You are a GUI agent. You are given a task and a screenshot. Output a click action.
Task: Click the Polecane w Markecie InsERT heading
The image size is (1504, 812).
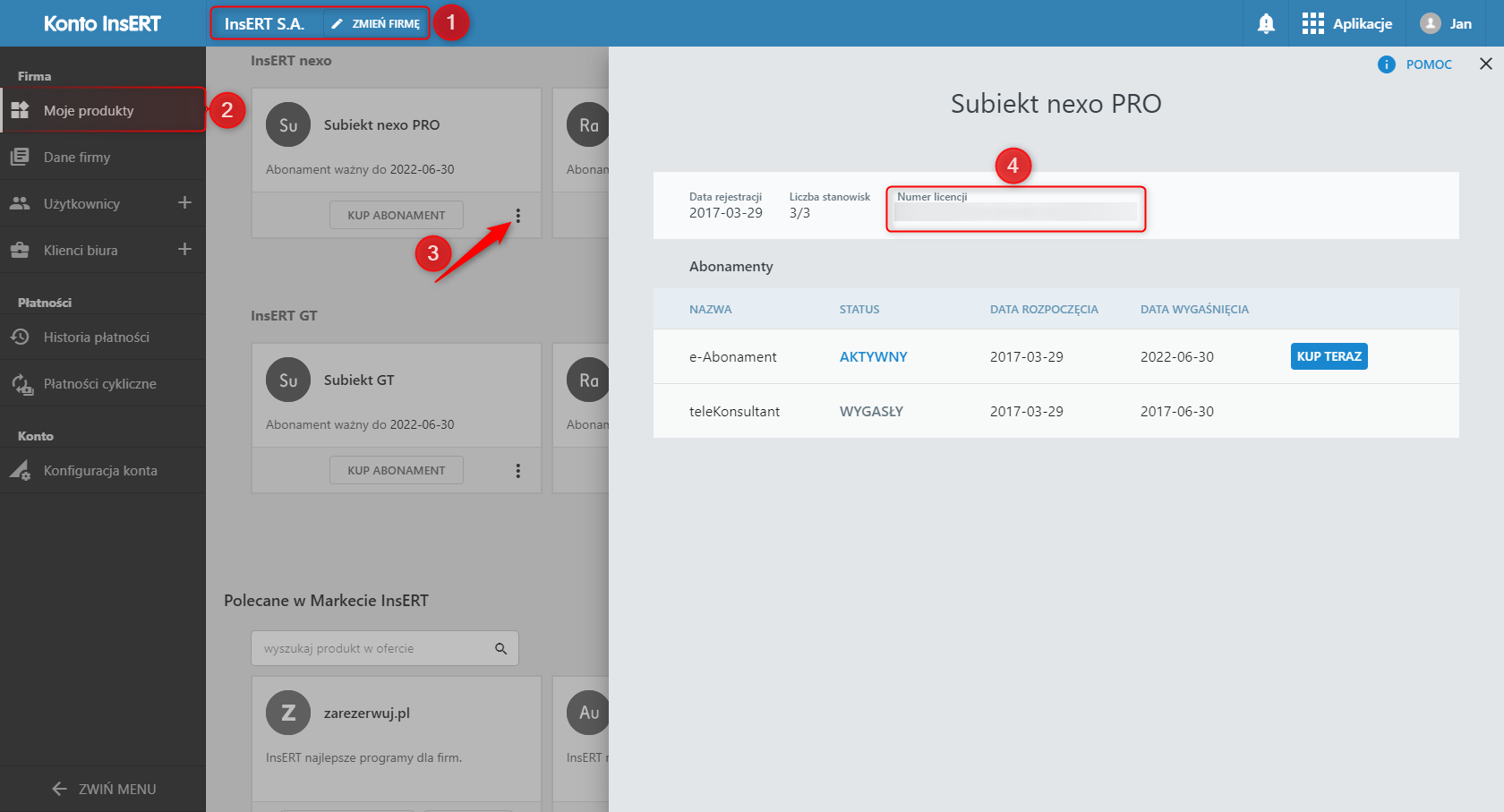pyautogui.click(x=327, y=600)
